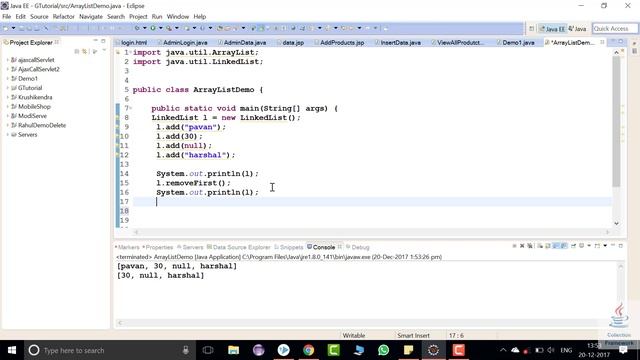
Task: Maximize the Project Explorer view
Action: 103,41
